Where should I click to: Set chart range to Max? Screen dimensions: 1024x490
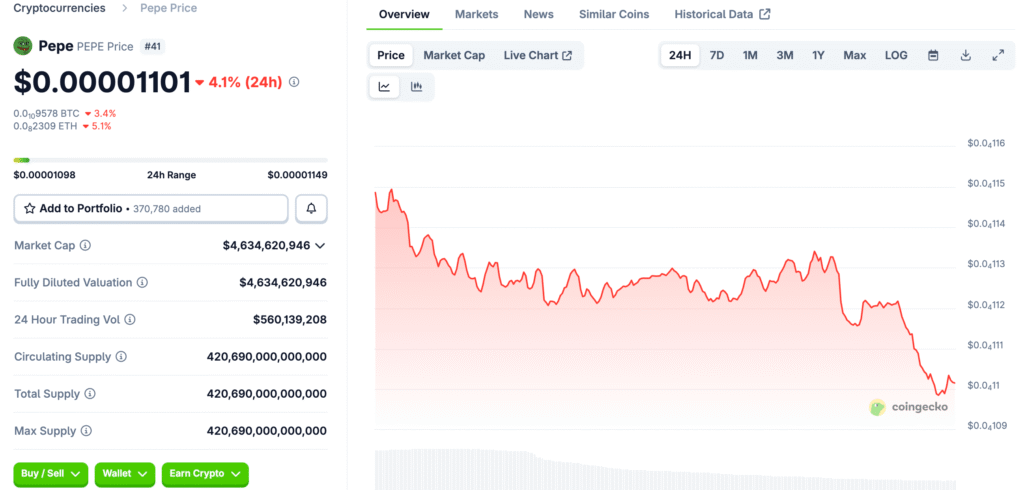point(855,56)
